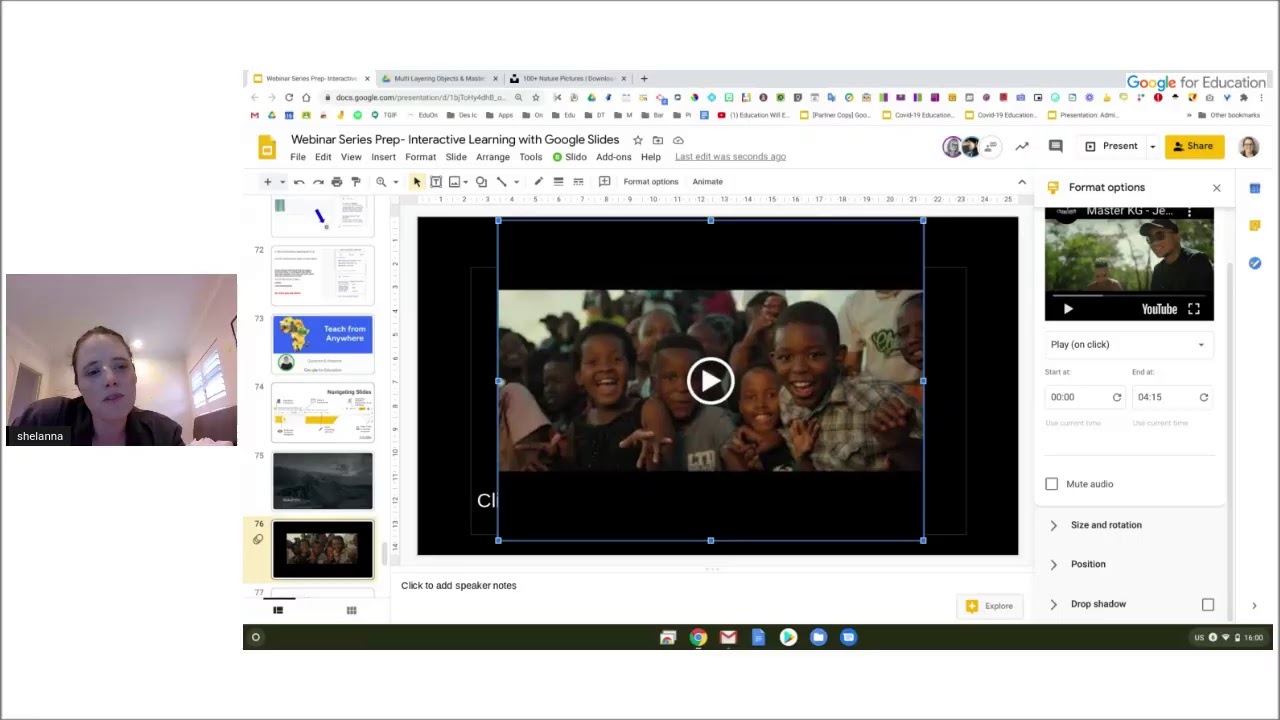Image resolution: width=1280 pixels, height=720 pixels.
Task: Collapse the menus with toolbar chevron
Action: point(1022,182)
